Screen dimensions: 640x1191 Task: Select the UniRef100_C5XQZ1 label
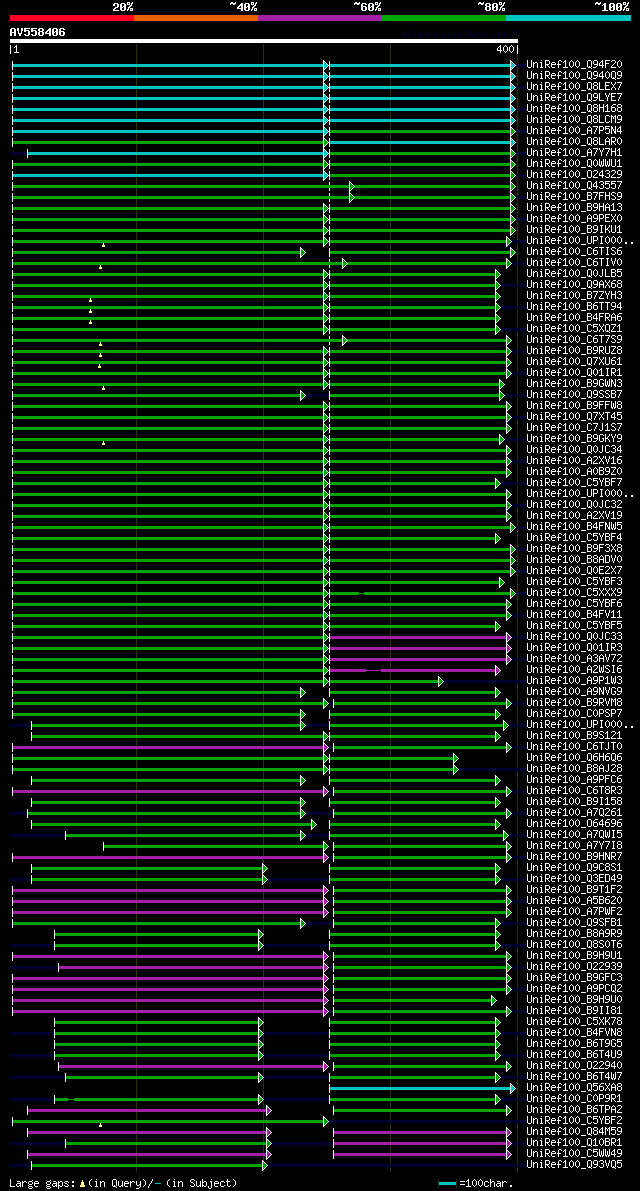(574, 329)
